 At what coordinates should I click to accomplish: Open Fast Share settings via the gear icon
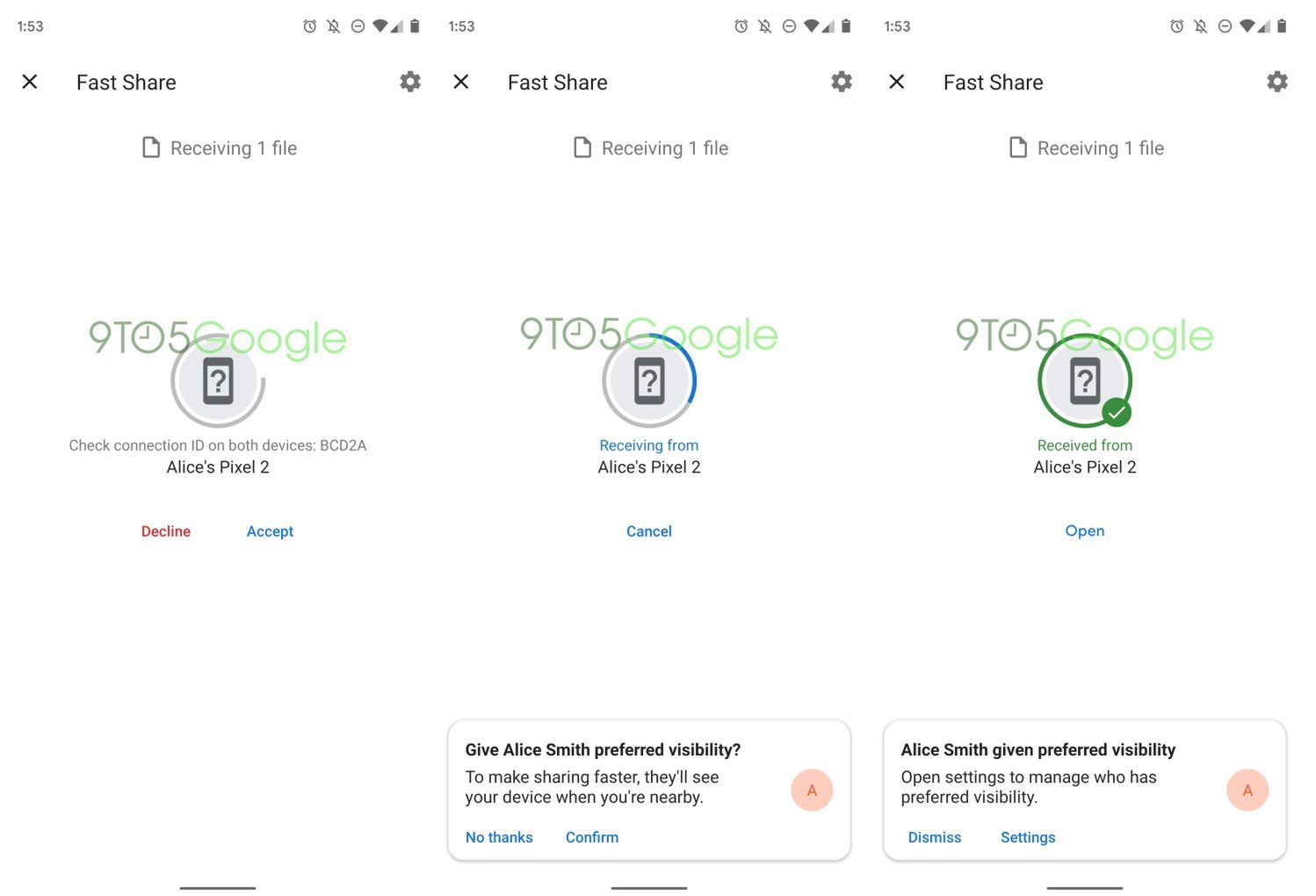[409, 81]
